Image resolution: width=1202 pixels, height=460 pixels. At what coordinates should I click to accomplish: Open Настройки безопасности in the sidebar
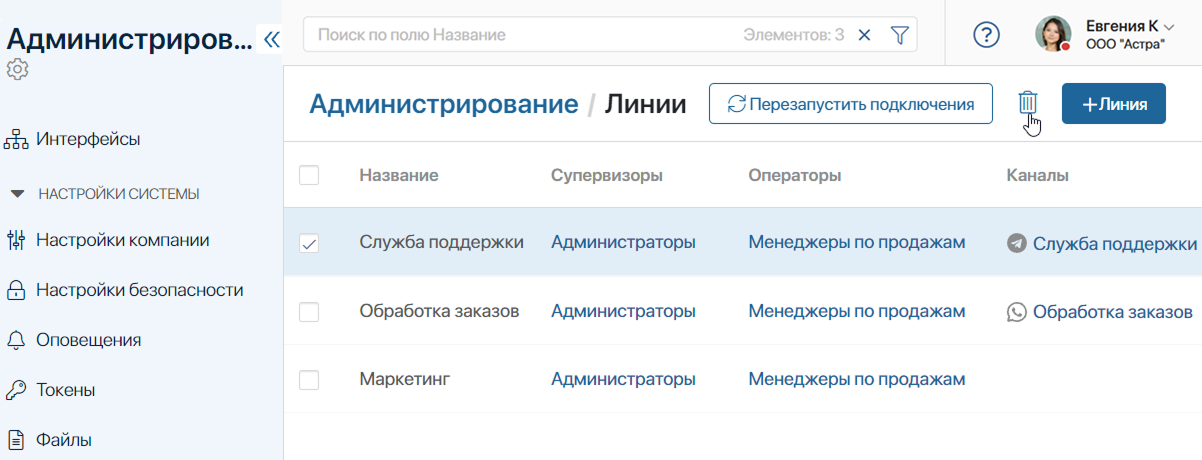pos(139,290)
